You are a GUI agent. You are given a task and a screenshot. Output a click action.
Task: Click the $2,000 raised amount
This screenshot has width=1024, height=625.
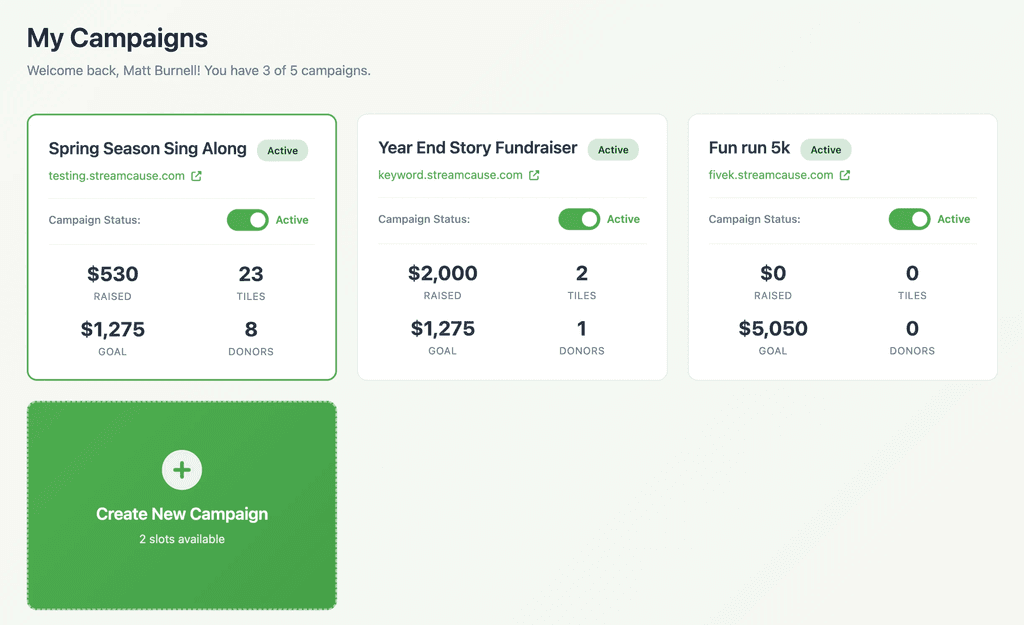(443, 273)
